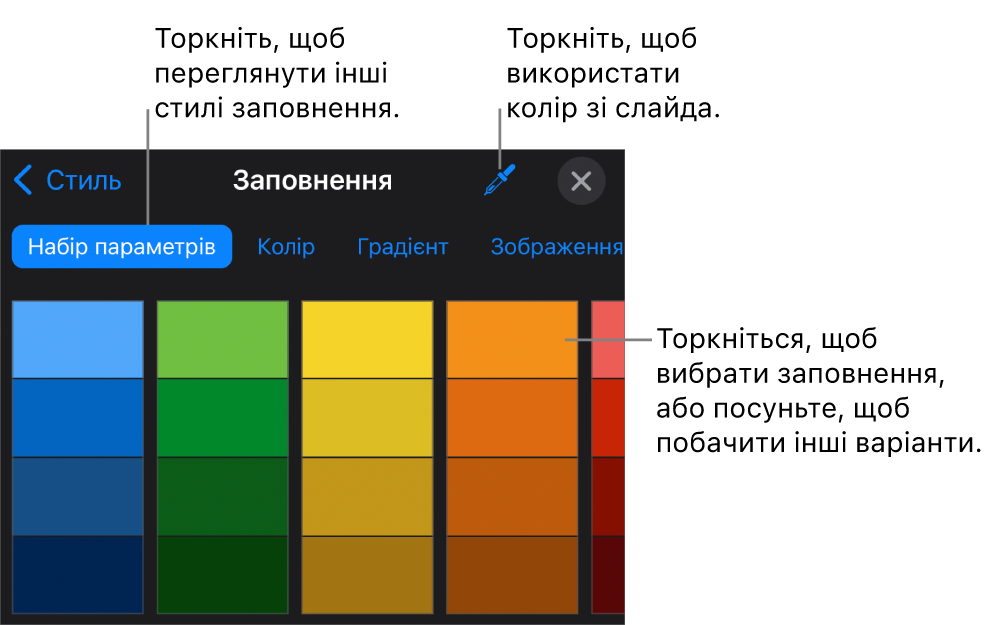Choose the darkest maroon swatch
The image size is (1001, 625).
(x=608, y=575)
